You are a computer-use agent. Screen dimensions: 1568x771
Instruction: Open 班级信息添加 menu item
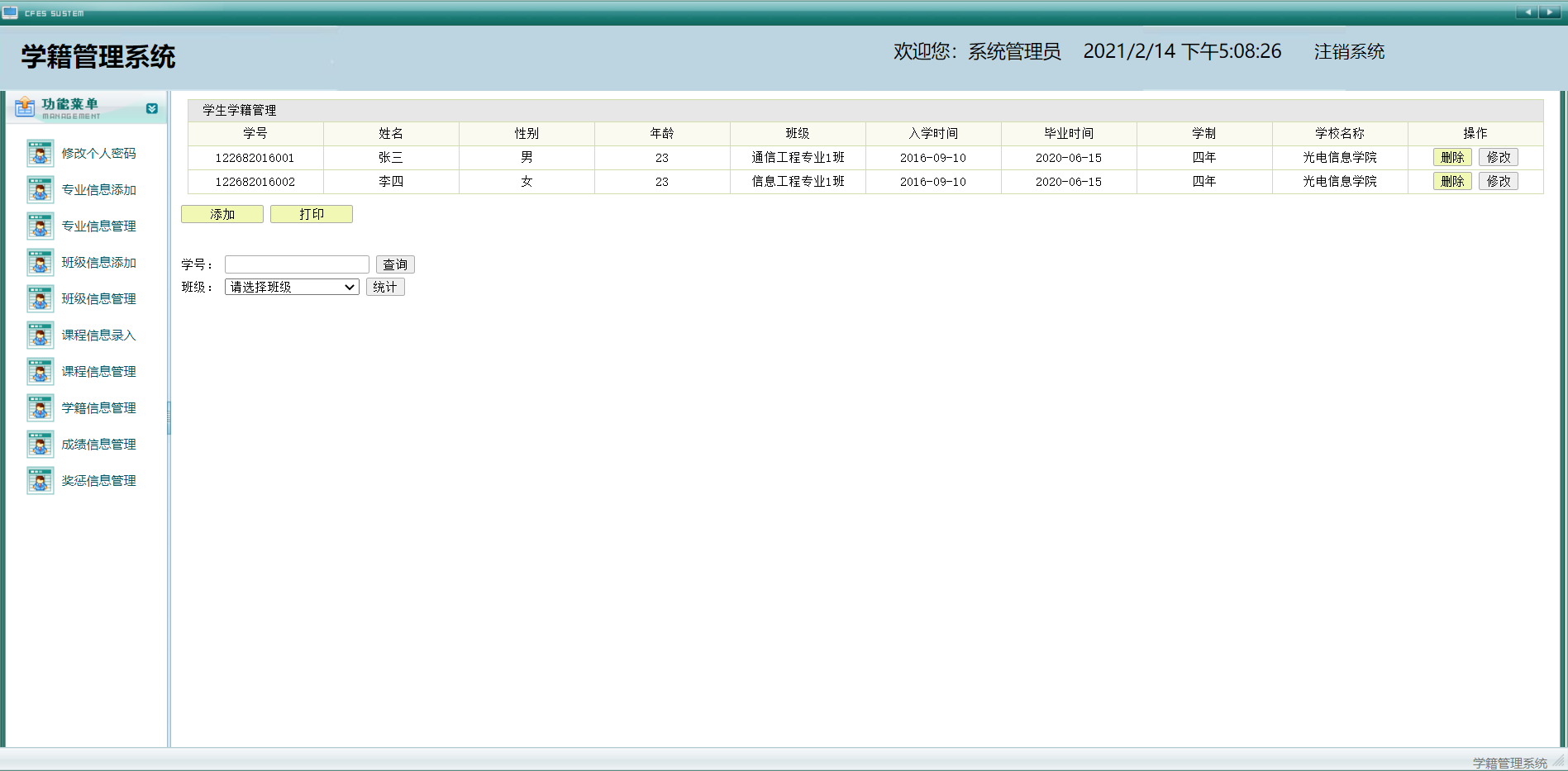pyautogui.click(x=98, y=263)
